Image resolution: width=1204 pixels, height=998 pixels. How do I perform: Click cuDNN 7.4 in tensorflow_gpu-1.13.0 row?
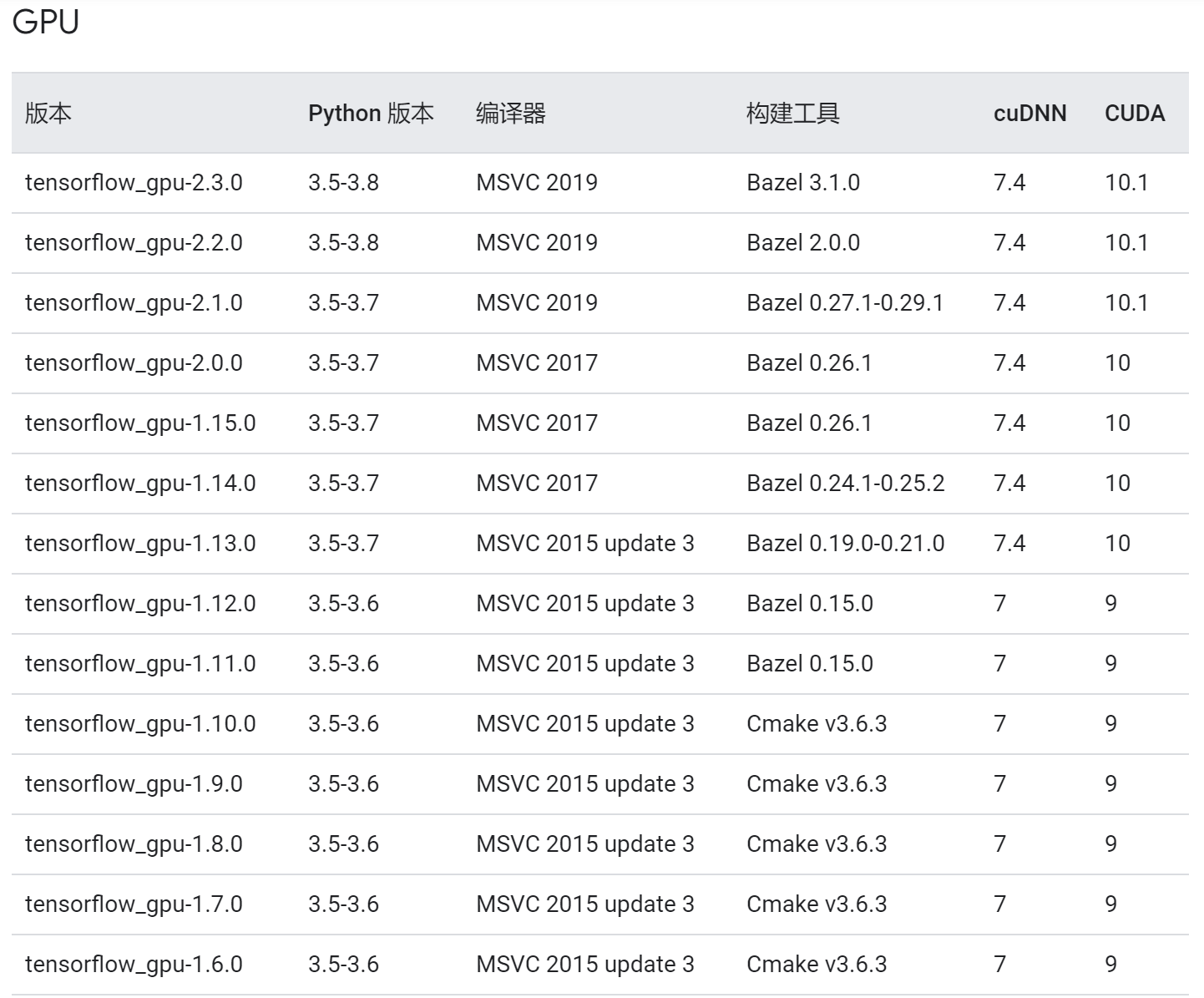pyautogui.click(x=1009, y=544)
